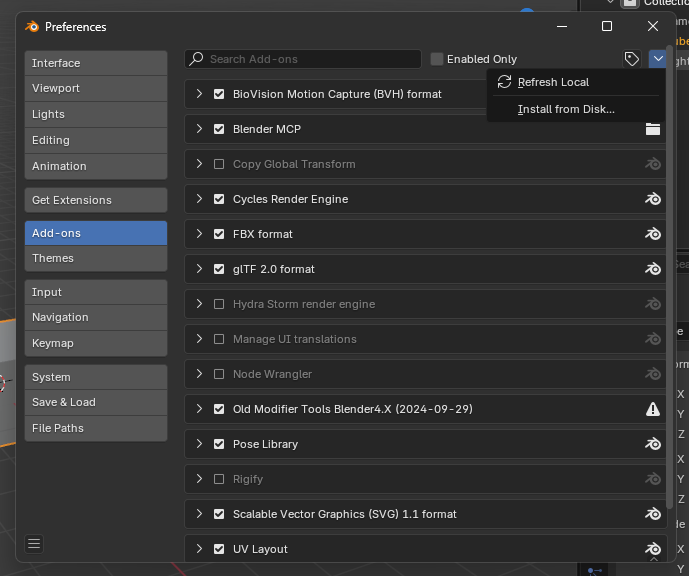Viewport: 689px width, 576px height.
Task: Disable the Blender MCP add-on checkbox
Action: pyautogui.click(x=219, y=129)
